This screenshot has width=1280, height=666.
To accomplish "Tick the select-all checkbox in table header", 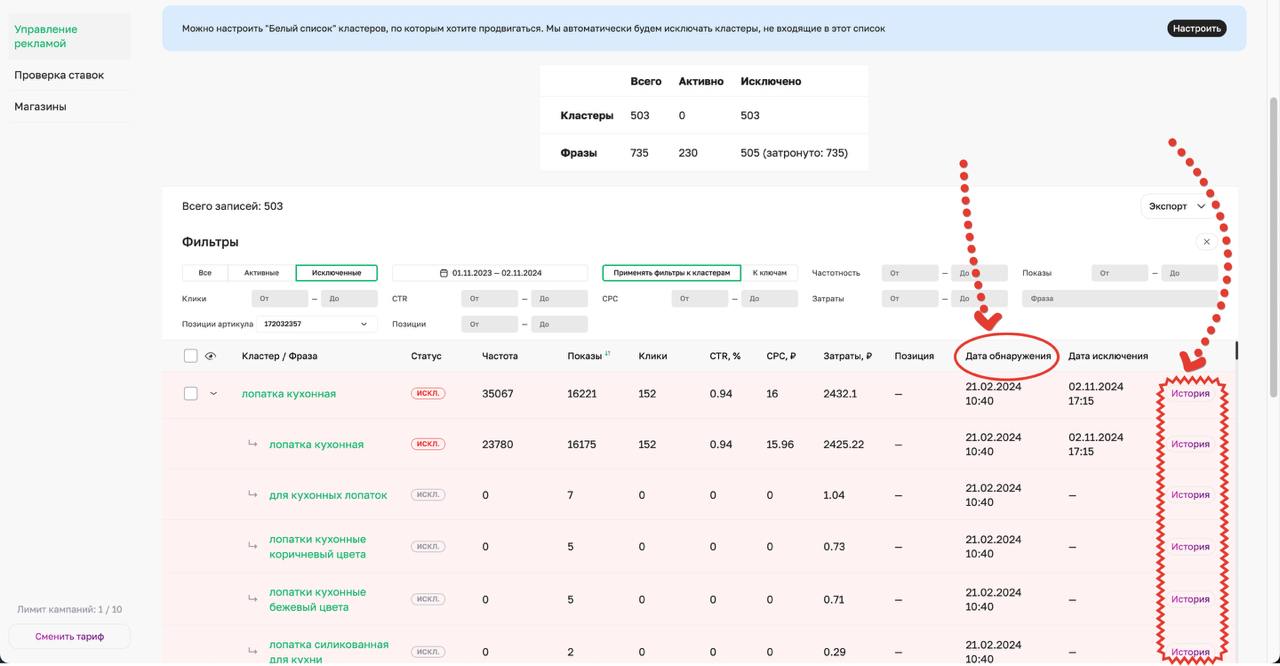I will 191,356.
